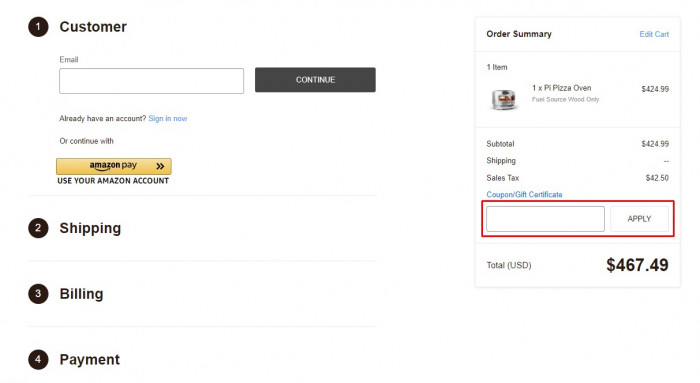Open the Sign in now link

168,118
